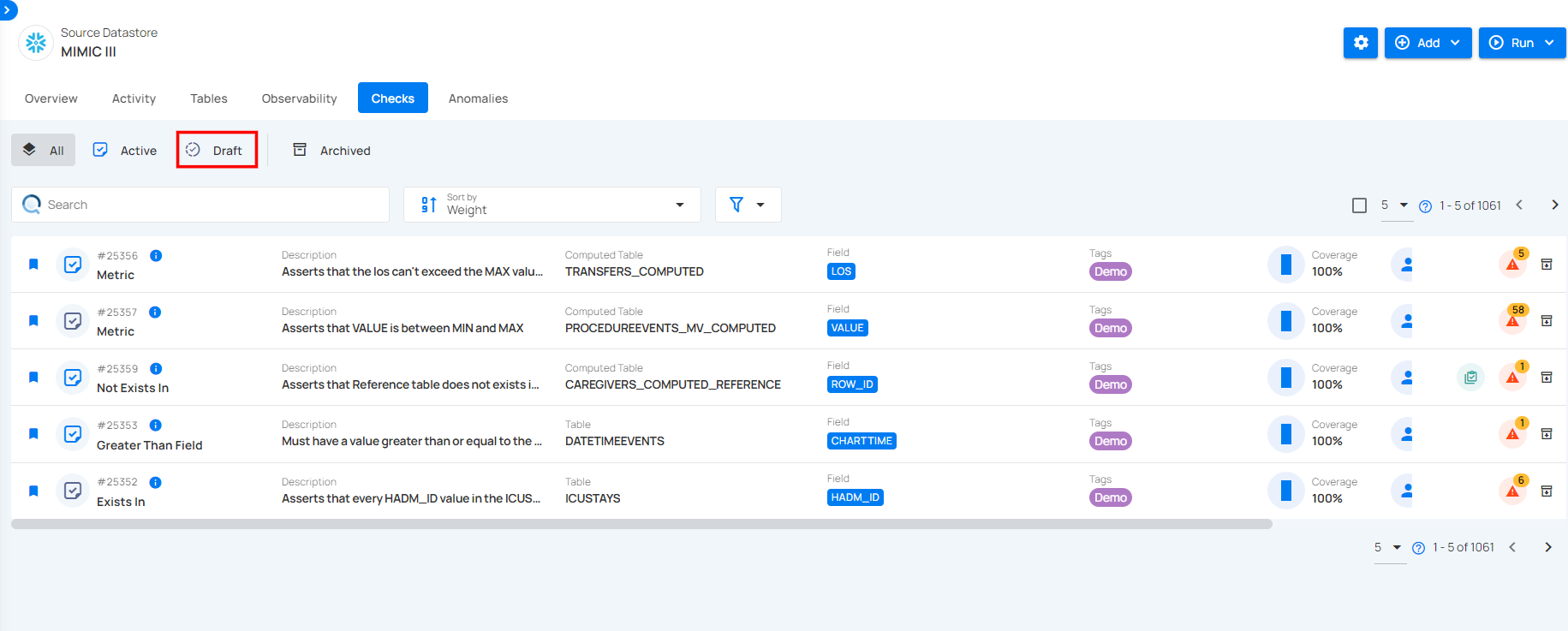
Task: Expand the sidebar with top-left arrow
Action: [x=7, y=10]
